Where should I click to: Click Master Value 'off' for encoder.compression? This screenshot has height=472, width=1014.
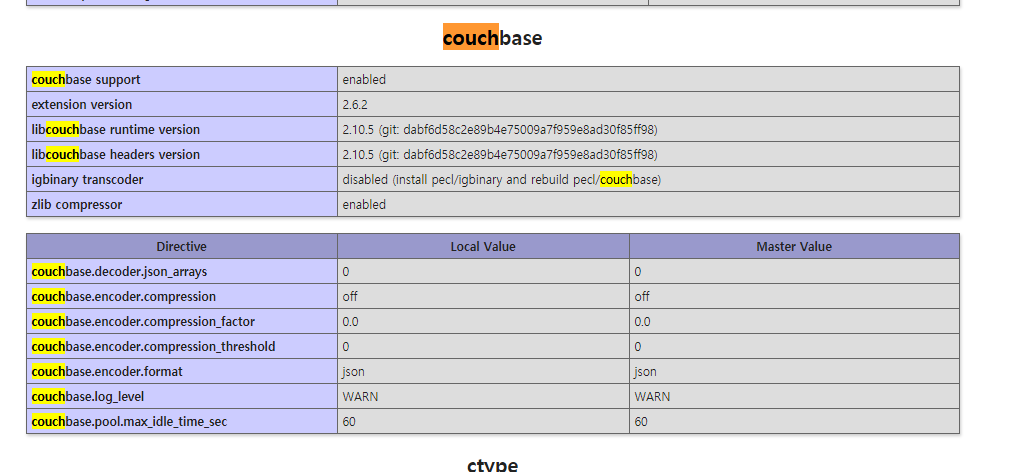[642, 297]
